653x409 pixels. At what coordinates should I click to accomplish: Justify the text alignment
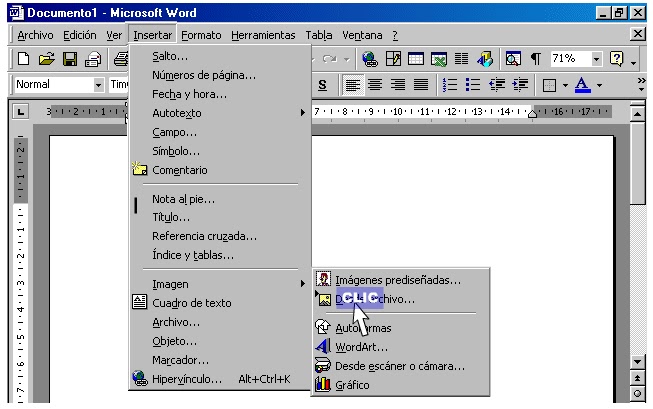point(421,85)
